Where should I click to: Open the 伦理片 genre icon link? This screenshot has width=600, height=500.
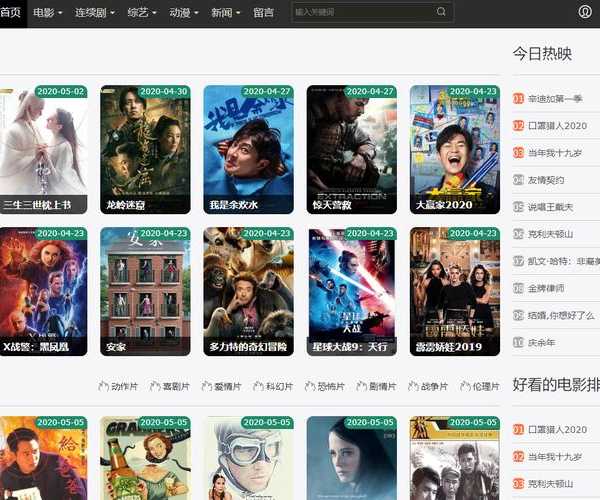pos(479,385)
